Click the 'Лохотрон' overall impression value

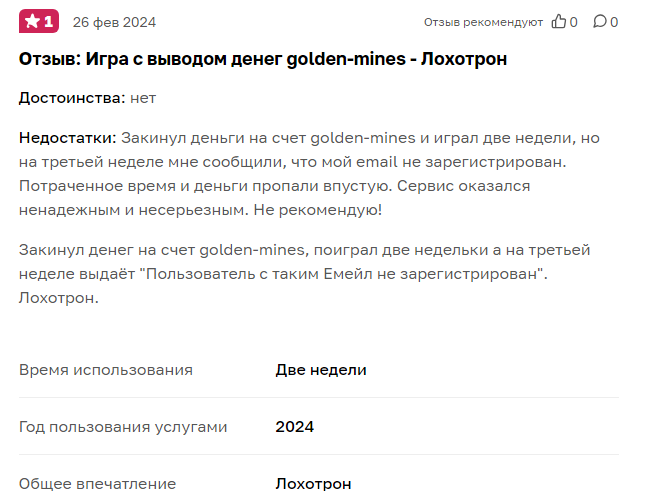click(313, 483)
